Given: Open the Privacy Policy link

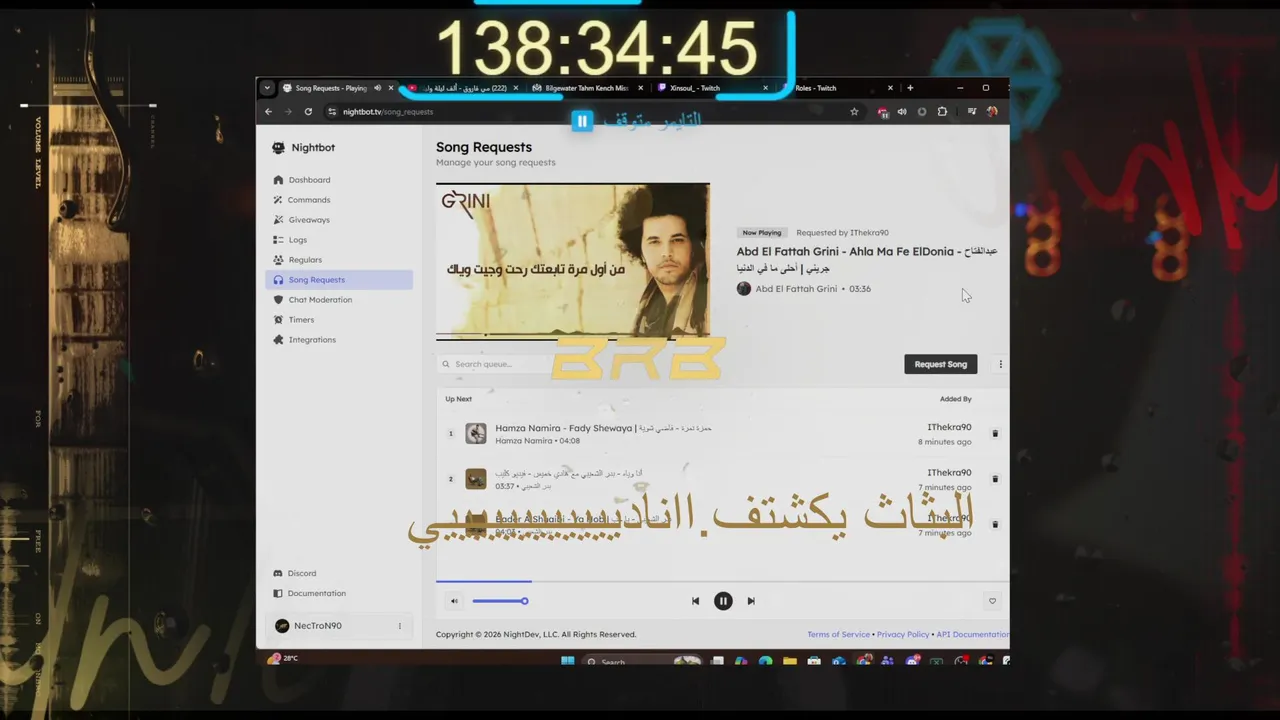Looking at the screenshot, I should click(903, 634).
